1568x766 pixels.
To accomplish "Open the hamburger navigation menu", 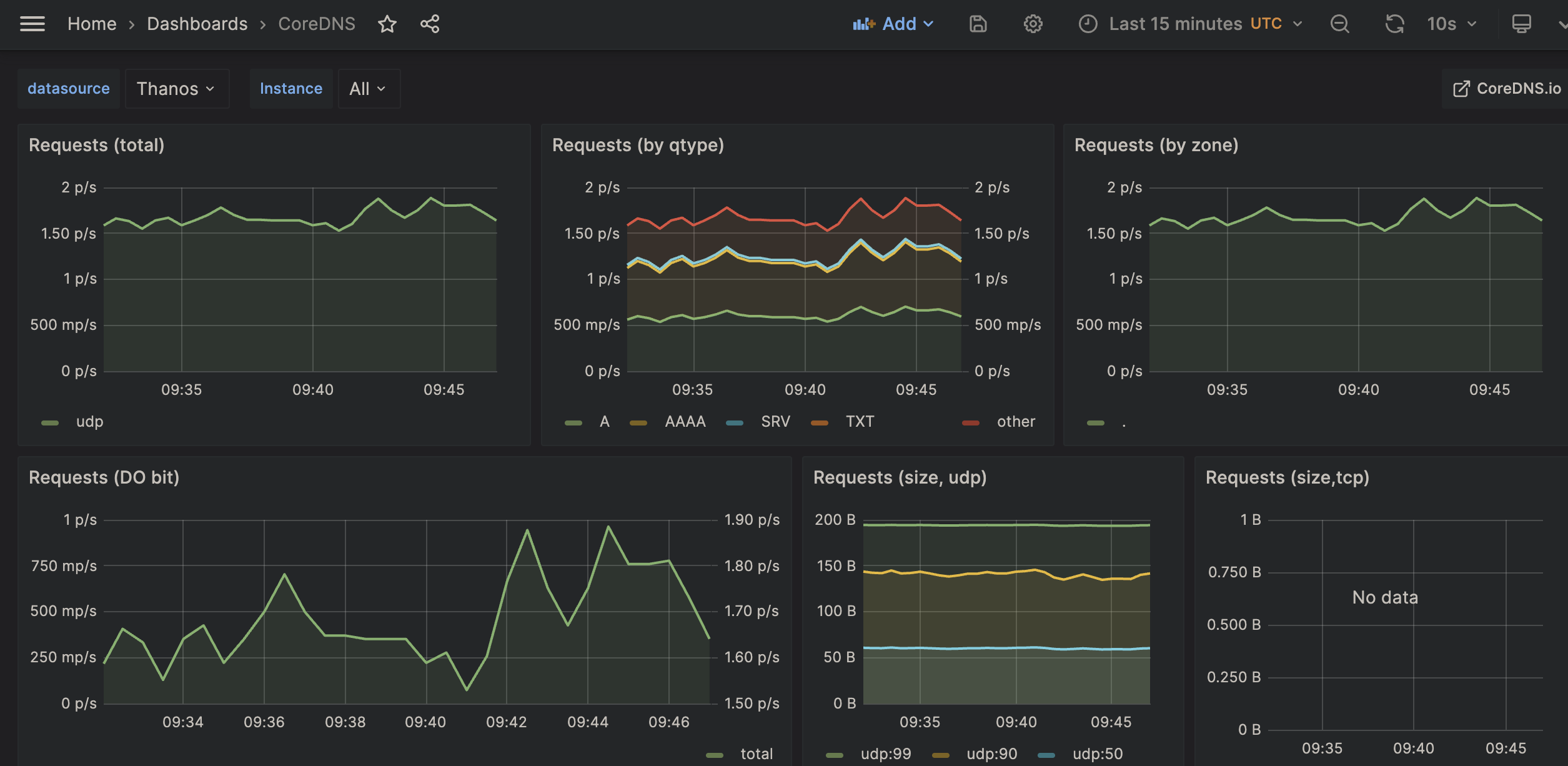I will point(32,24).
